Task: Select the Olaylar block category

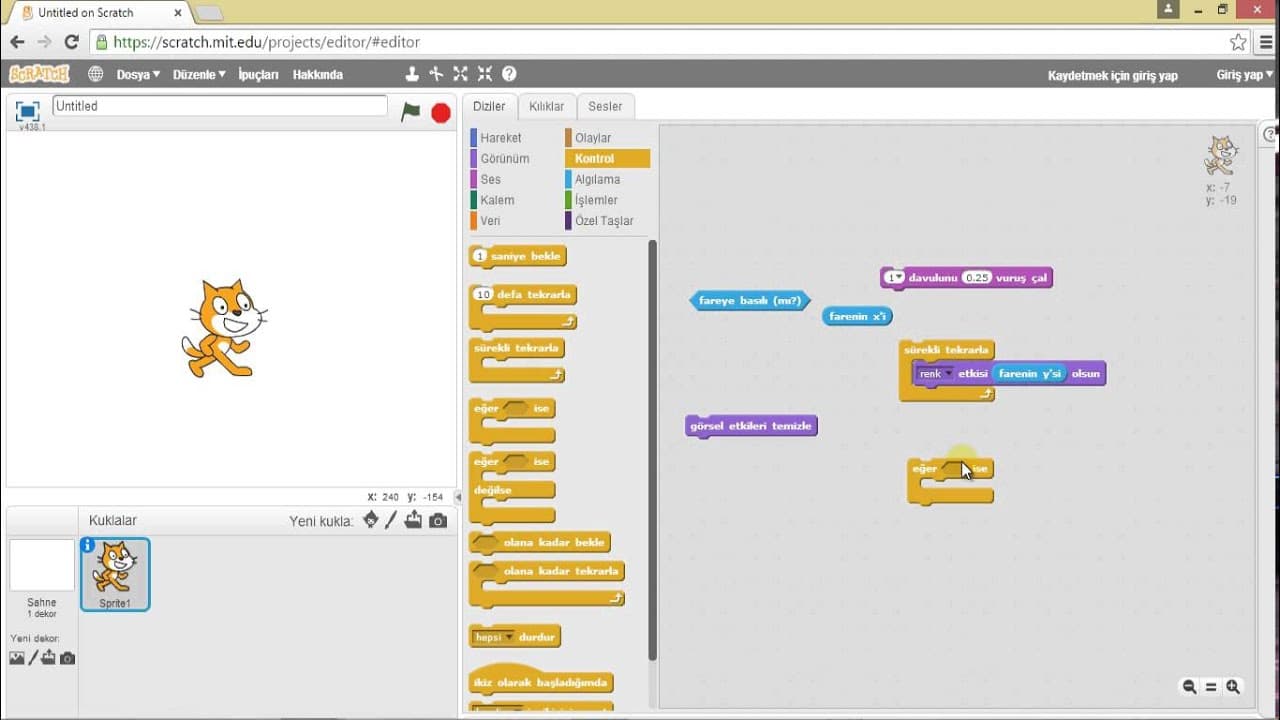Action: point(592,138)
